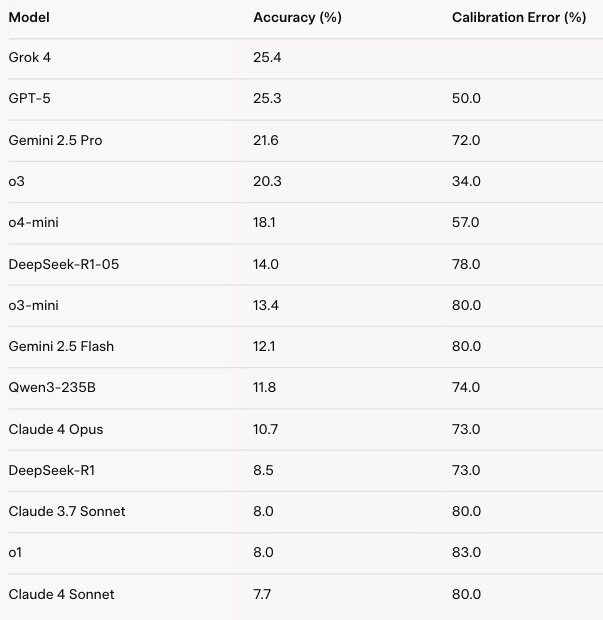This screenshot has height=620, width=603.
Task: Select the Qwen3-235B model entry
Action: click(x=52, y=387)
